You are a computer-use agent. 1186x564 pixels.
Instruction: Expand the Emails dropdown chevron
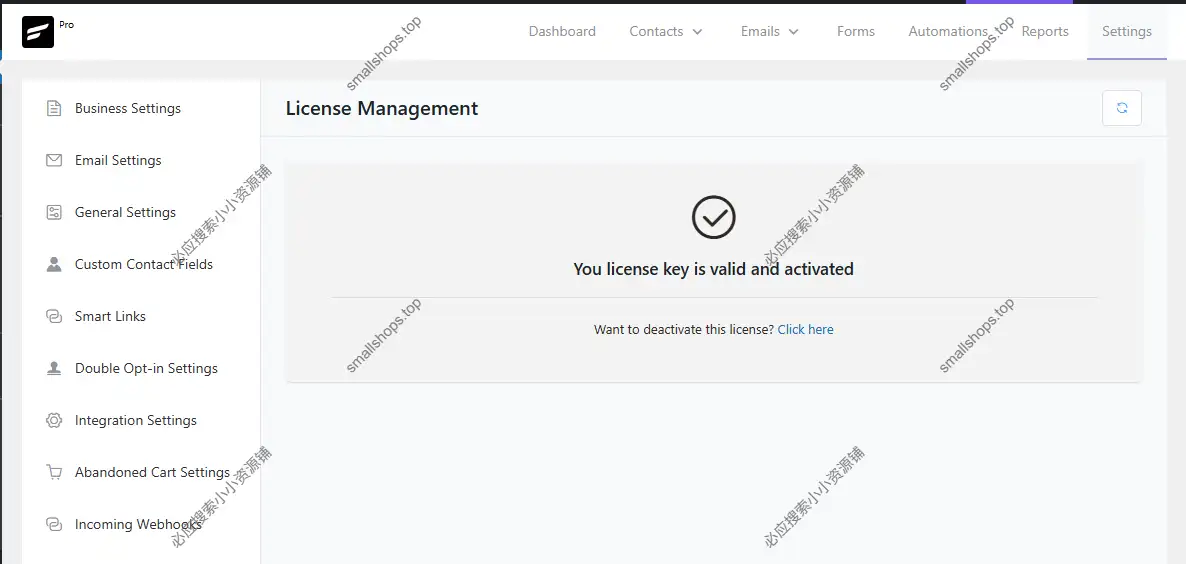coord(793,32)
